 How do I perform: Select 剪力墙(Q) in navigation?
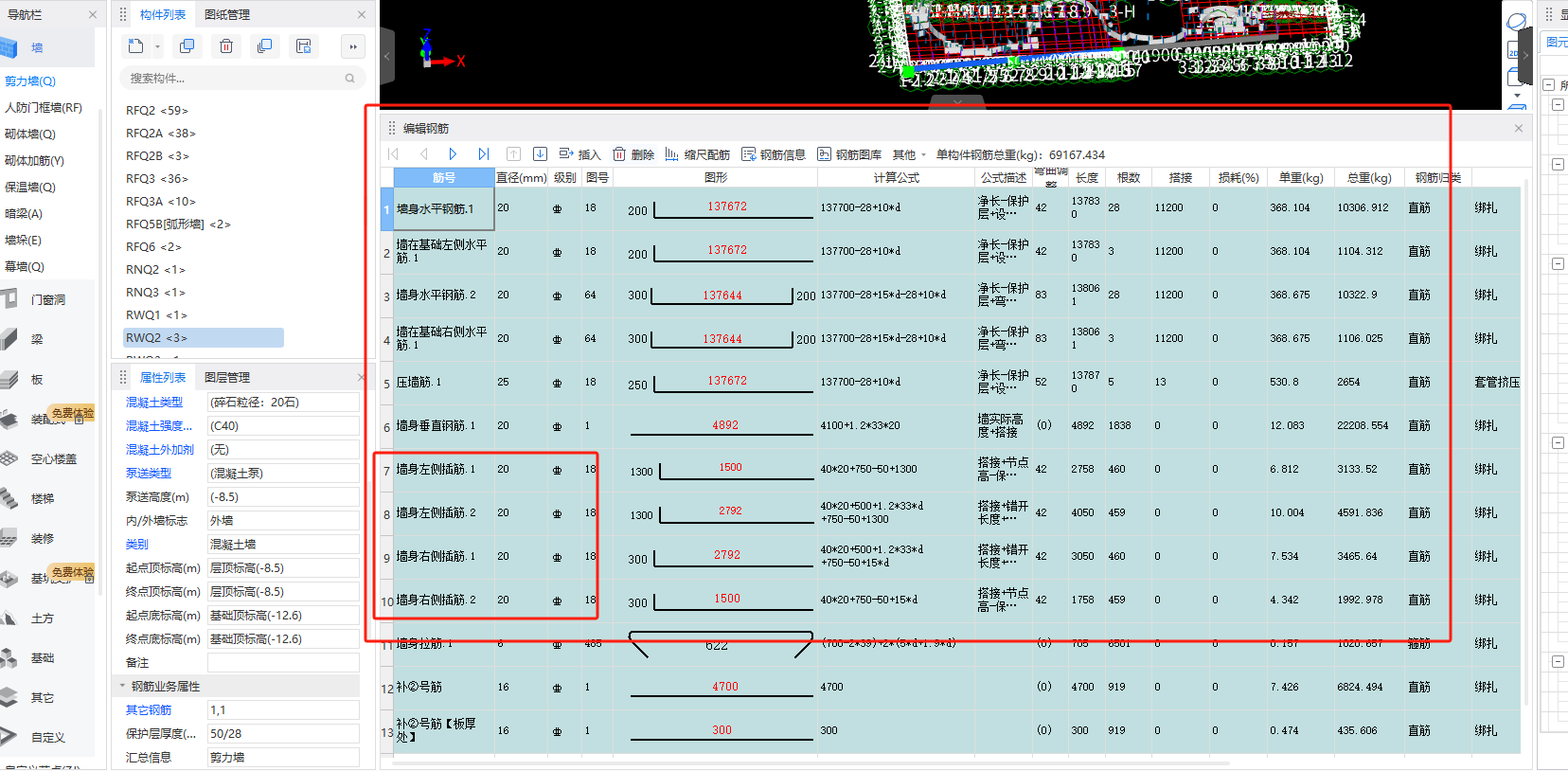pos(30,81)
